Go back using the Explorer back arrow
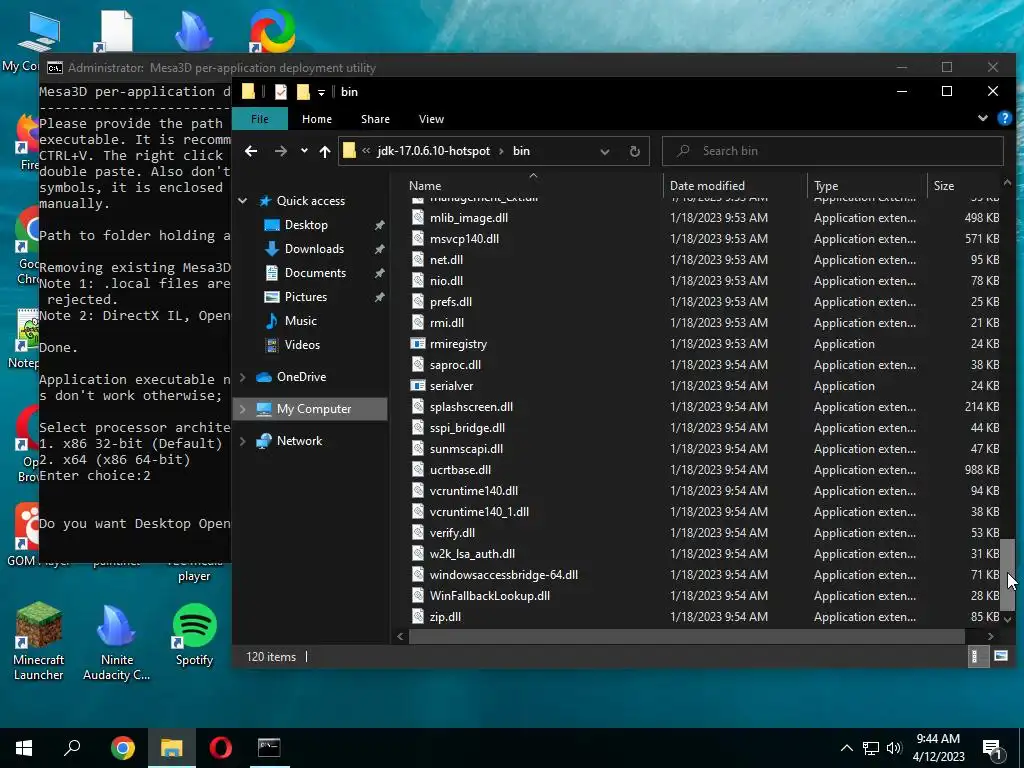Viewport: 1024px width, 768px height. coord(251,152)
